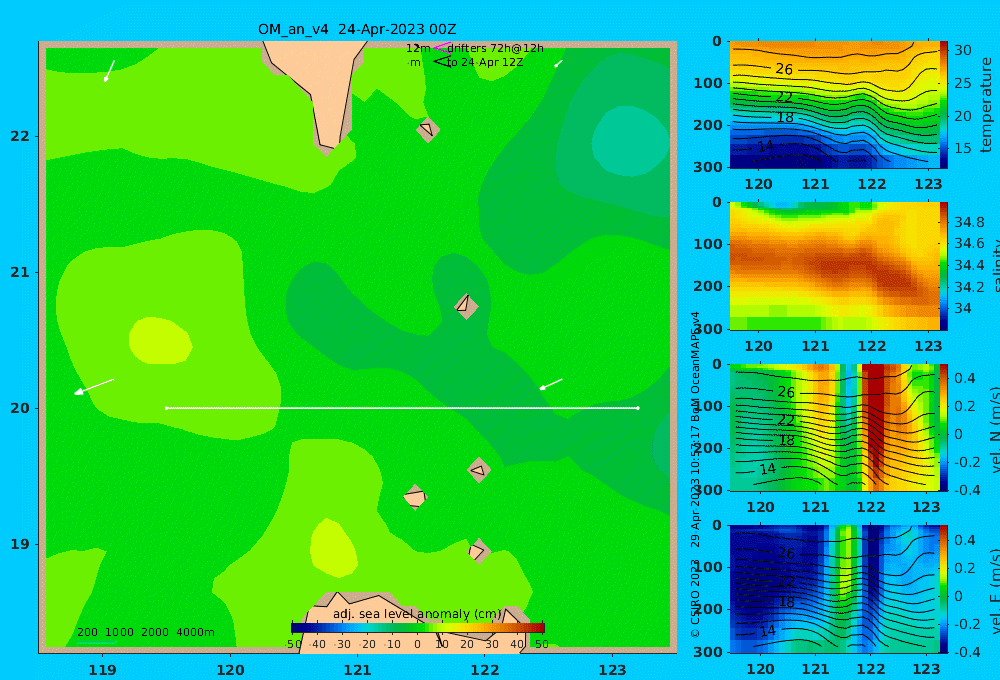Click the title 'OM_an_v4 24-Apr-2023 00Z'
Image resolution: width=1000 pixels, height=680 pixels.
pyautogui.click(x=357, y=29)
